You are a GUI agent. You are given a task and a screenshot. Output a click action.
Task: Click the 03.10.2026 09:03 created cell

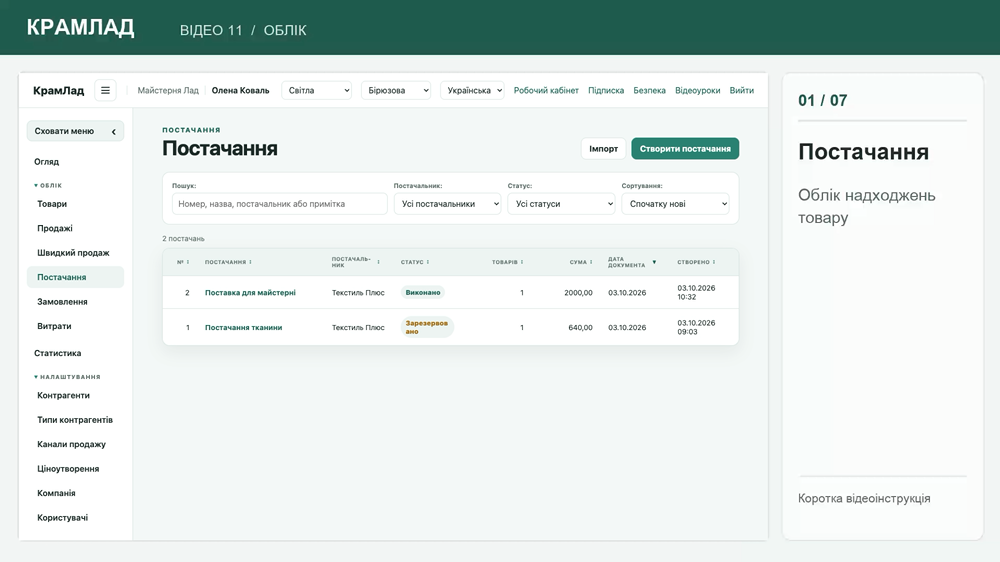click(696, 328)
